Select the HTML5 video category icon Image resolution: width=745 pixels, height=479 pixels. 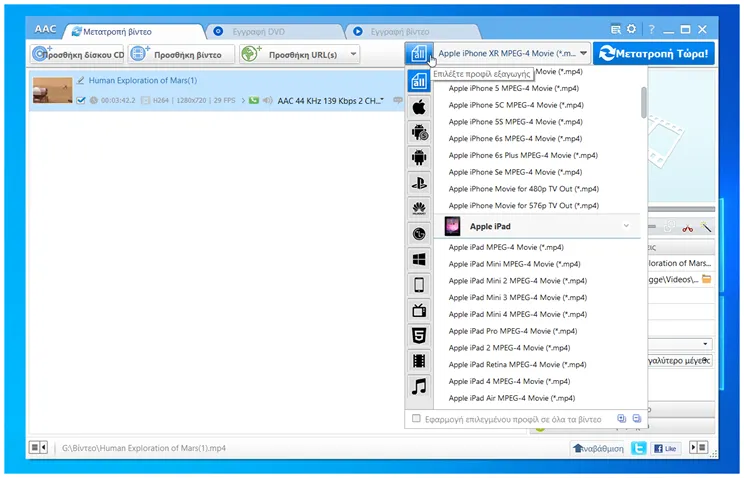419,335
